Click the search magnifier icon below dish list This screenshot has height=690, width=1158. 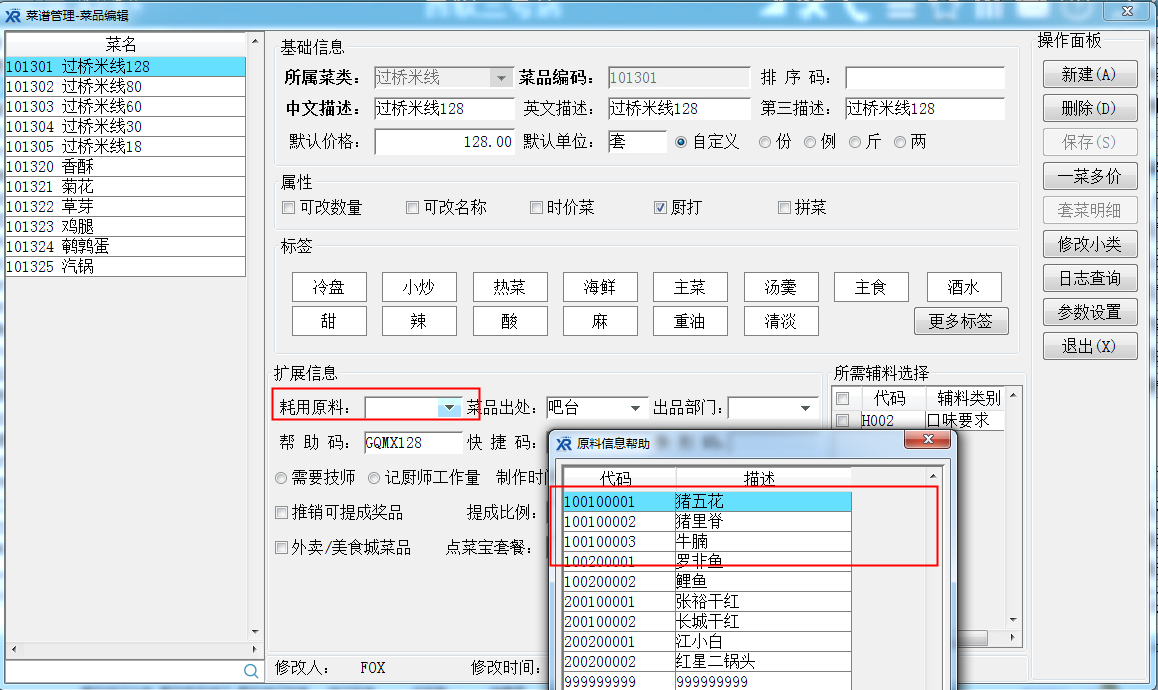tap(251, 672)
